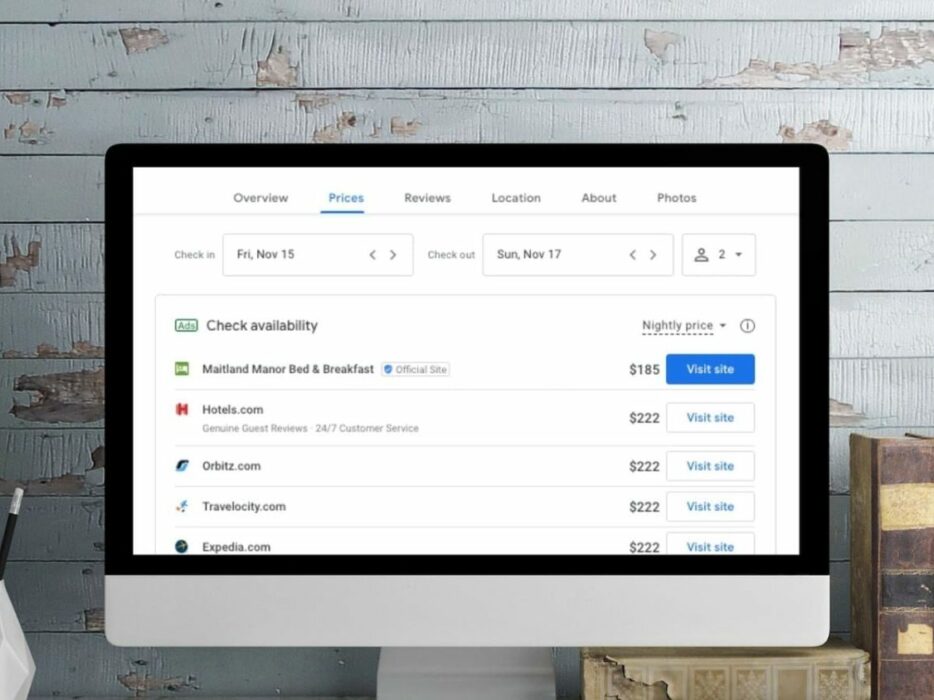The height and width of the screenshot is (700, 934).
Task: Click the Expedia.com logo icon
Action: click(x=182, y=546)
